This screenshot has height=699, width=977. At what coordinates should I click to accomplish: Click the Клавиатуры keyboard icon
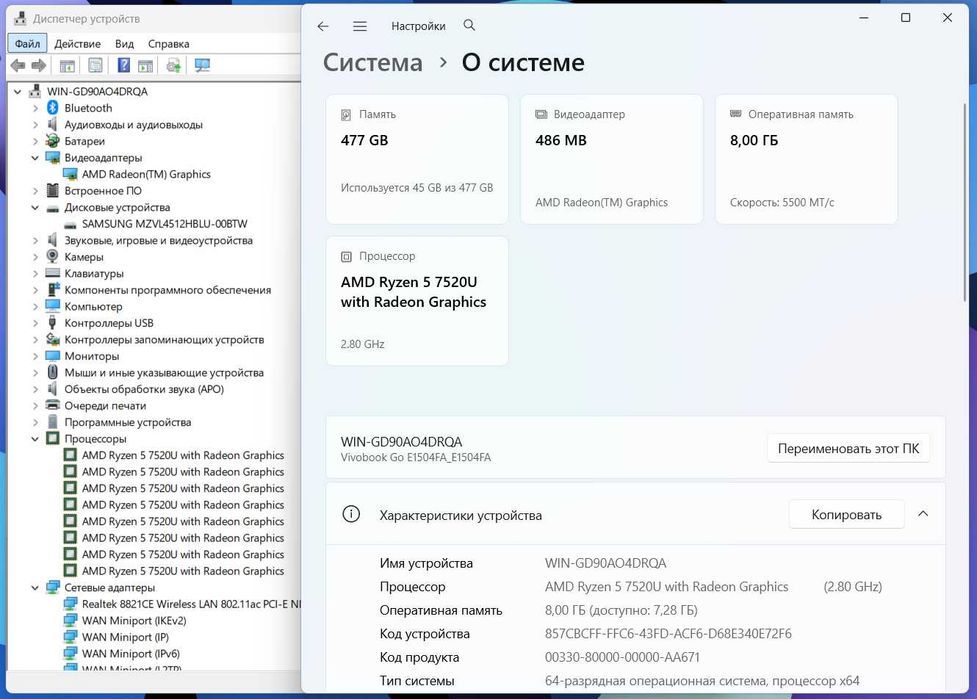[53, 273]
